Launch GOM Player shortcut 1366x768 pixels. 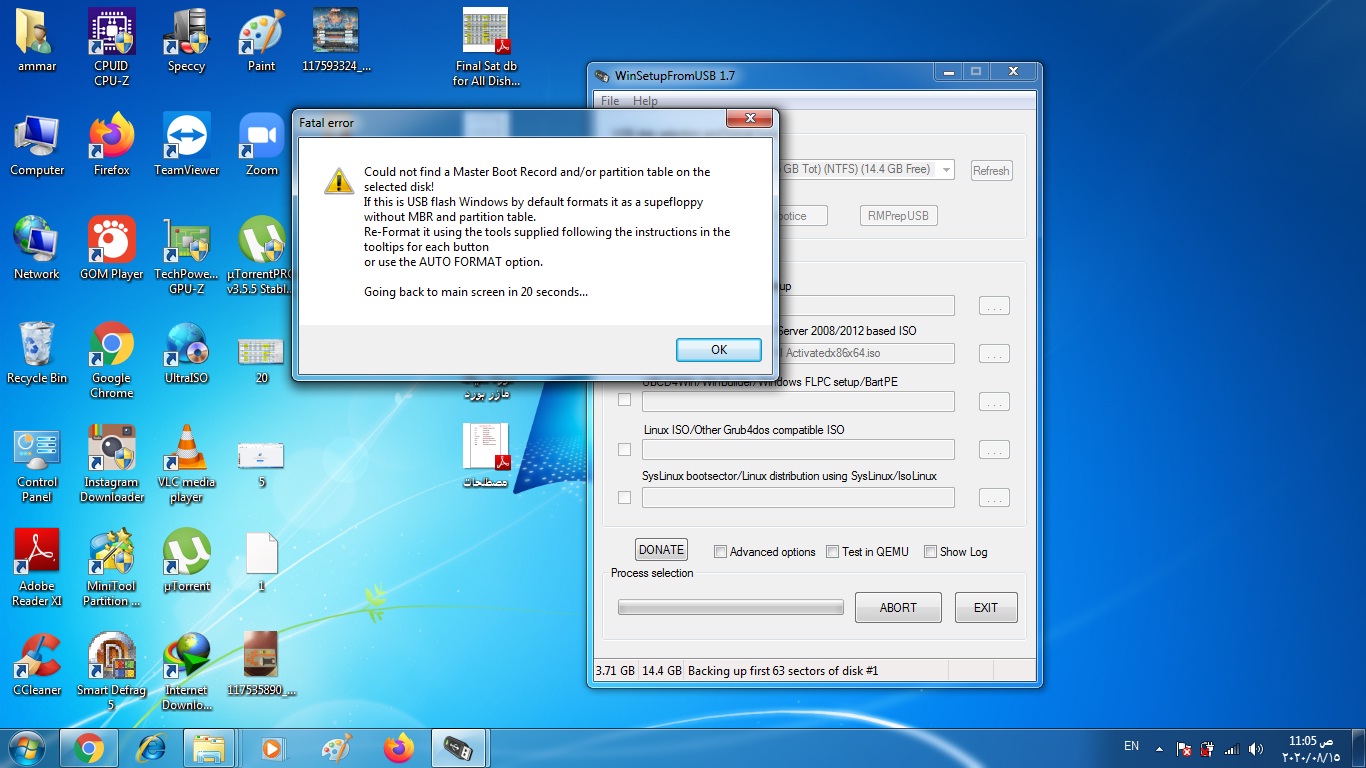click(x=111, y=249)
